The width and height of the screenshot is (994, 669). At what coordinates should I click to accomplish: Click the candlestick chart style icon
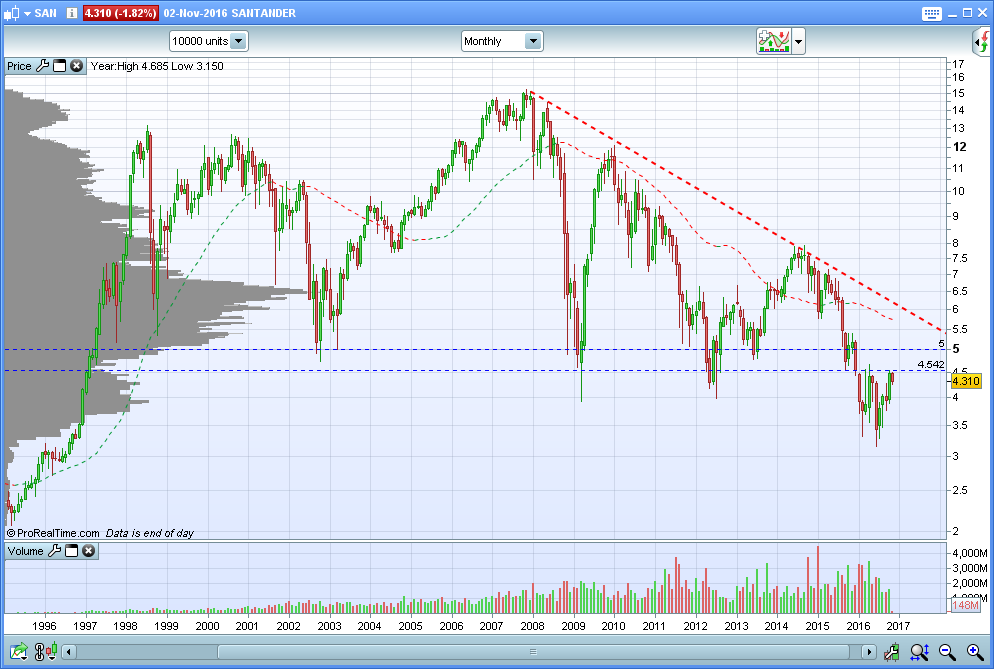pyautogui.click(x=11, y=13)
